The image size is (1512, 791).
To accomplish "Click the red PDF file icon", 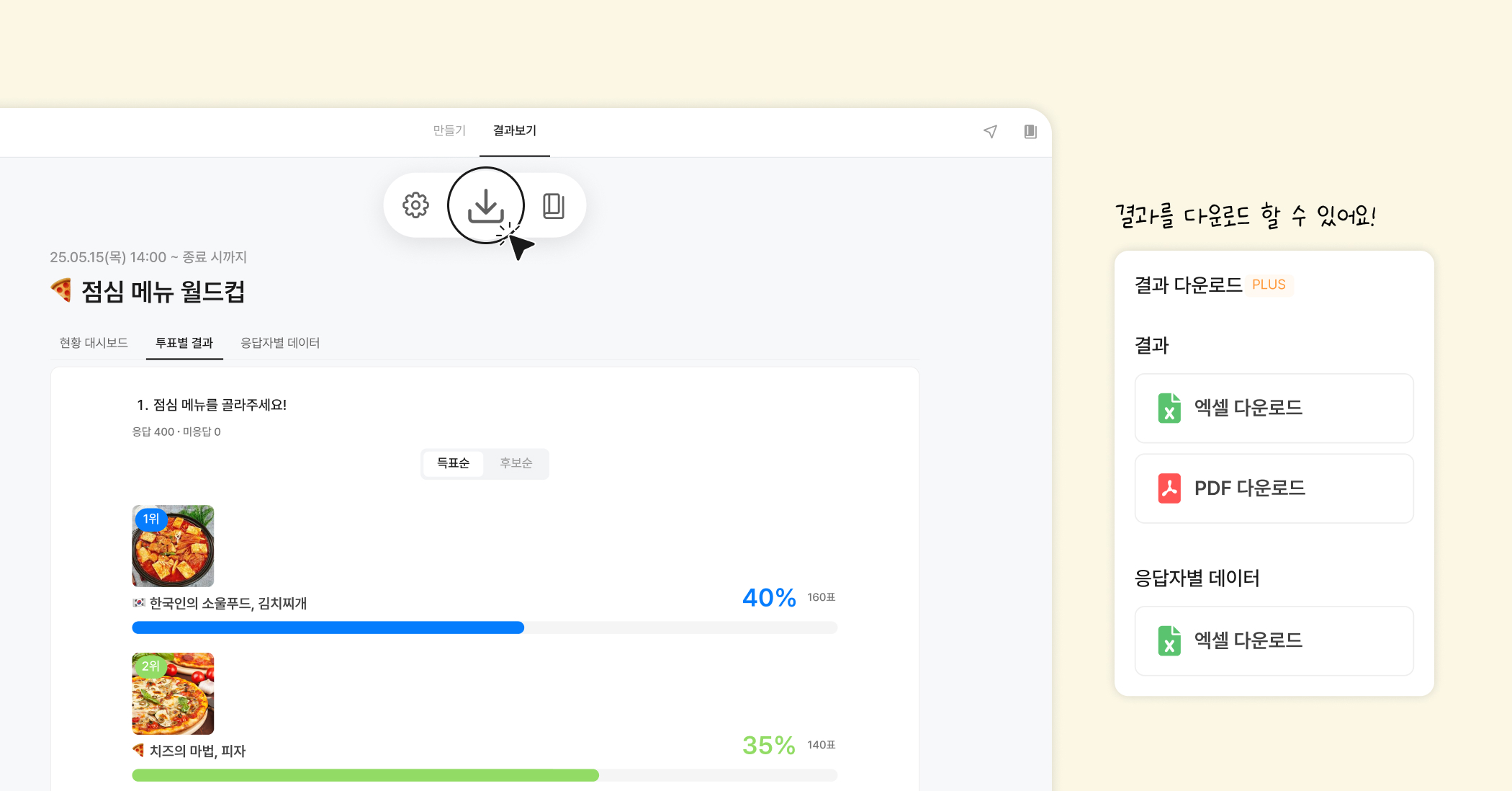I will (x=1169, y=488).
